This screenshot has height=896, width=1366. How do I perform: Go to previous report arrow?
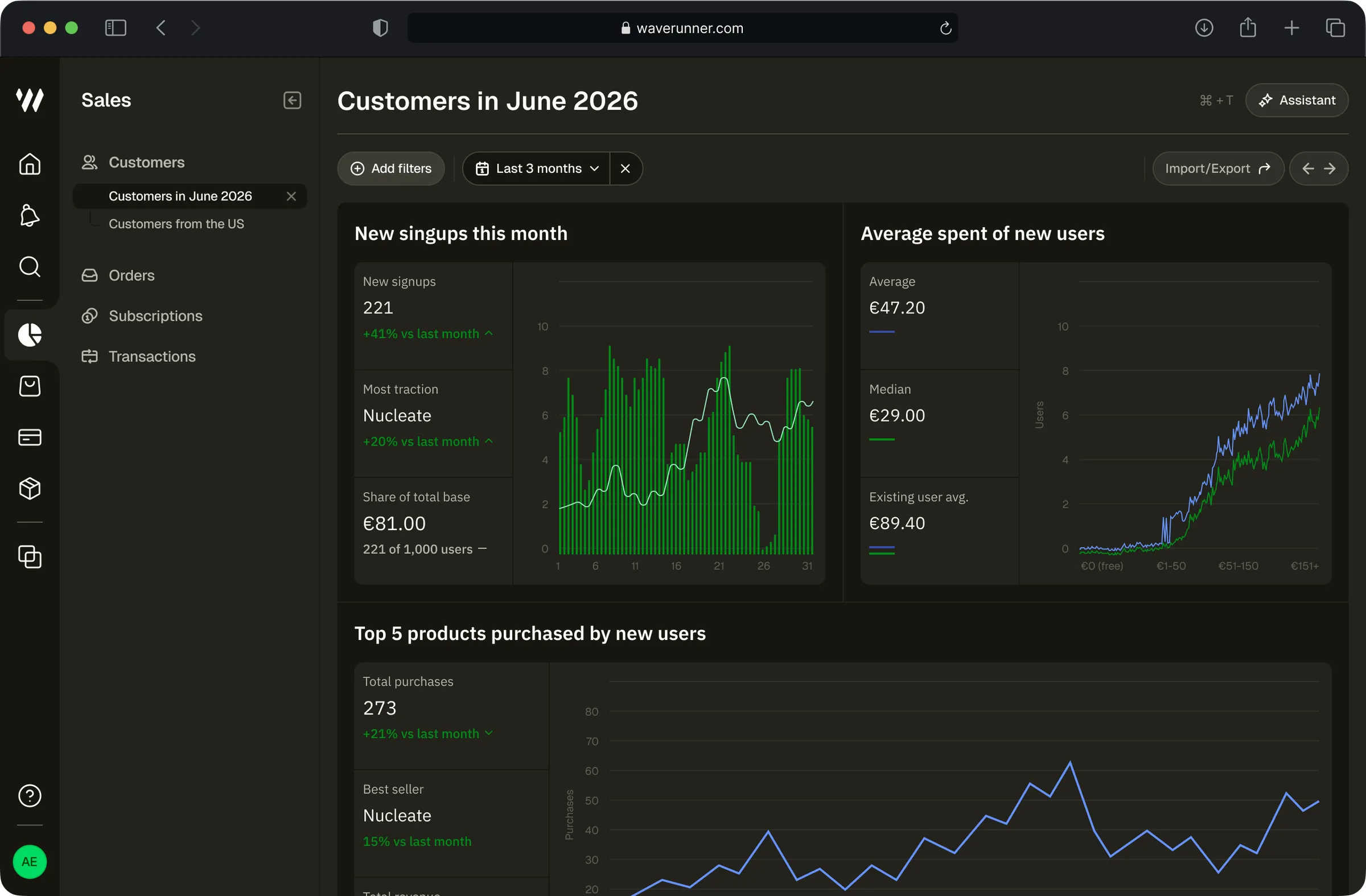1308,168
